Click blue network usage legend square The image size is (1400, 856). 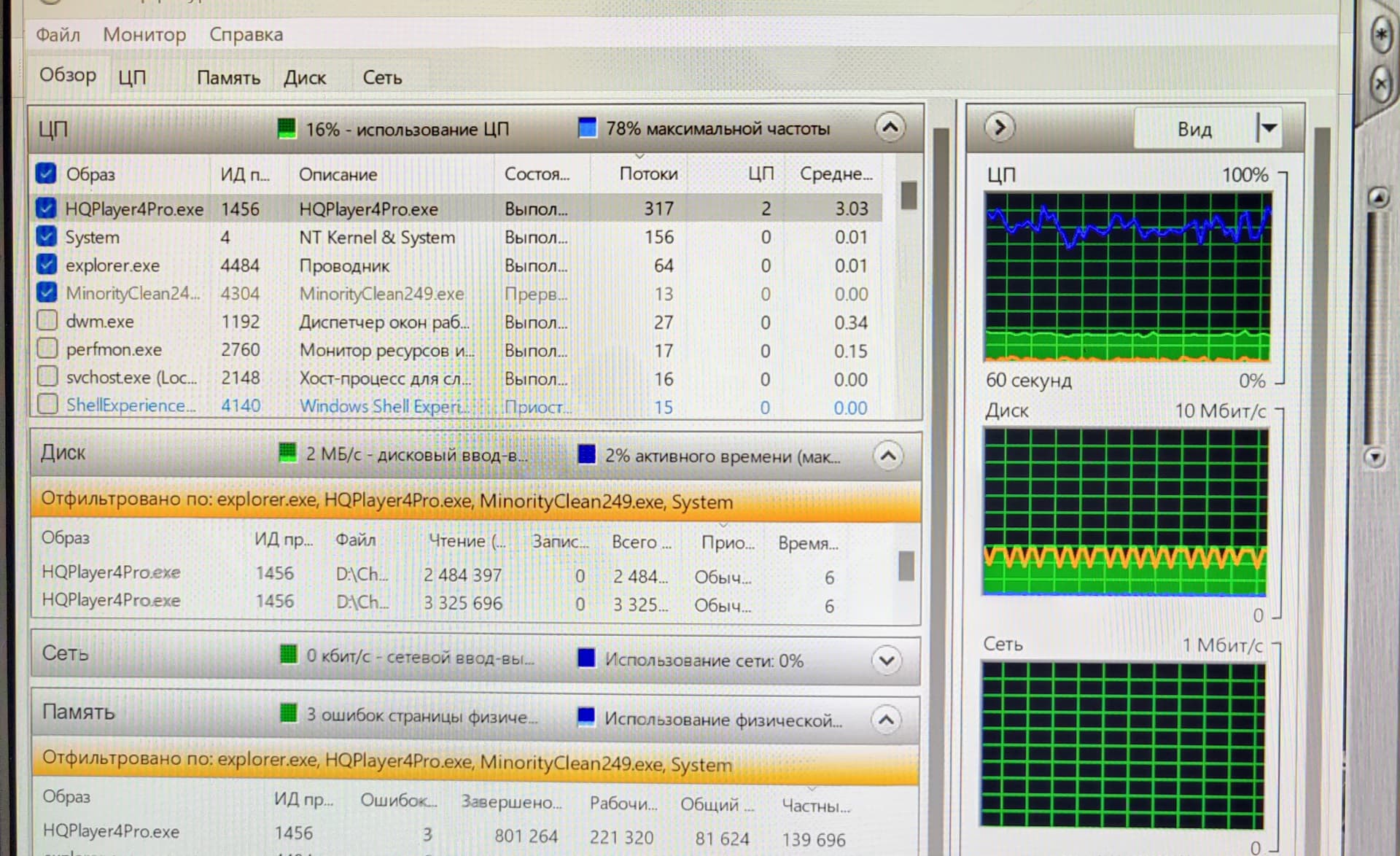pyautogui.click(x=586, y=658)
